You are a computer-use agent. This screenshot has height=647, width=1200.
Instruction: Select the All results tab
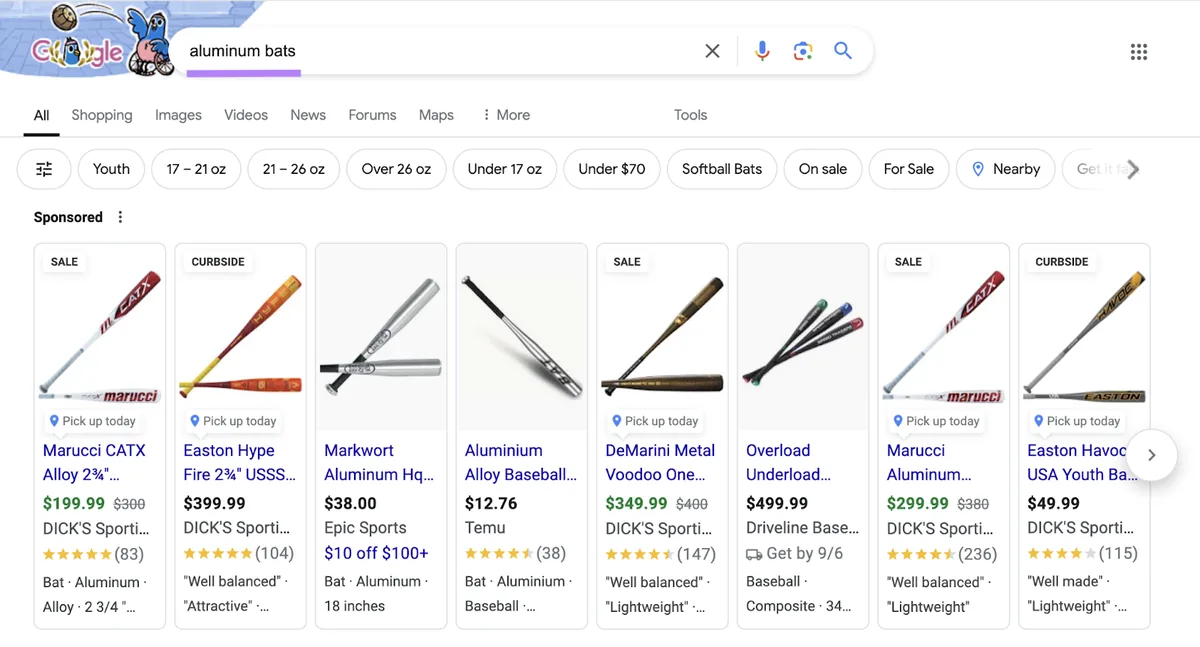41,115
